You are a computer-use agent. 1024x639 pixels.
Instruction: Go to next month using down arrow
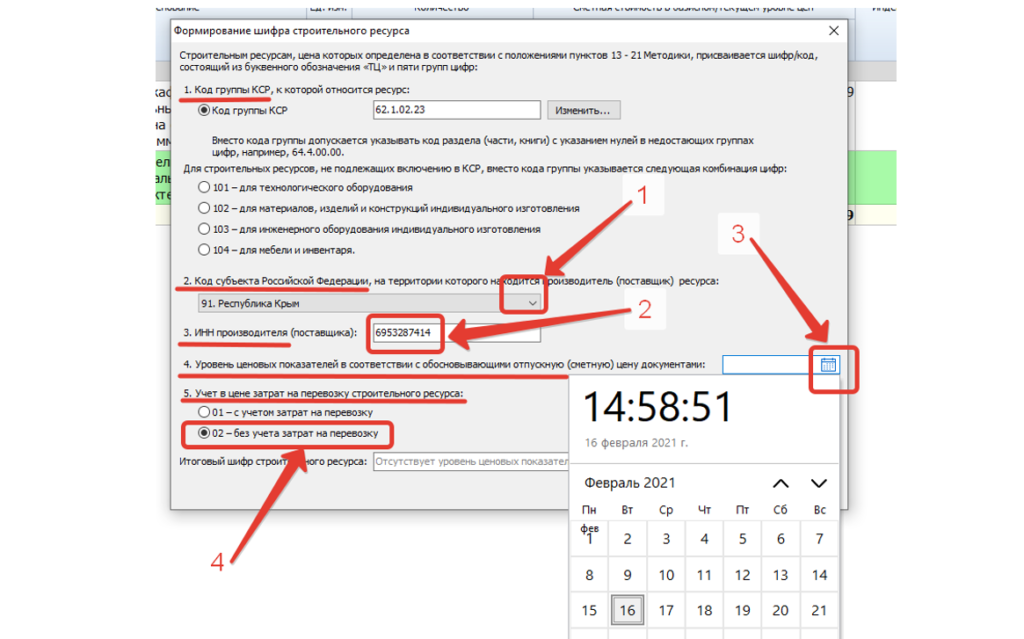(818, 484)
